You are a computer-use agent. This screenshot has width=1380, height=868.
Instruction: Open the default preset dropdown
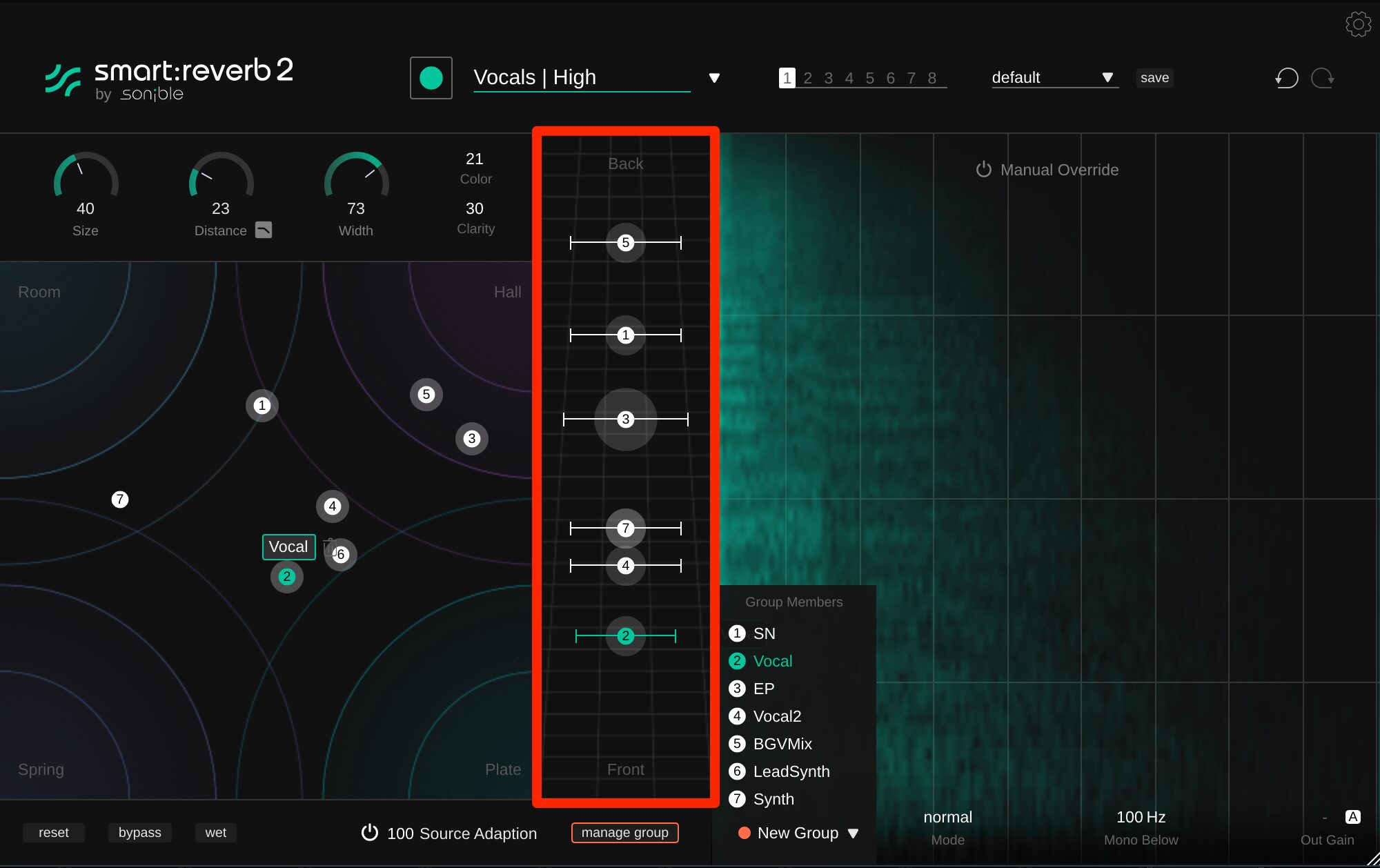coord(1054,78)
